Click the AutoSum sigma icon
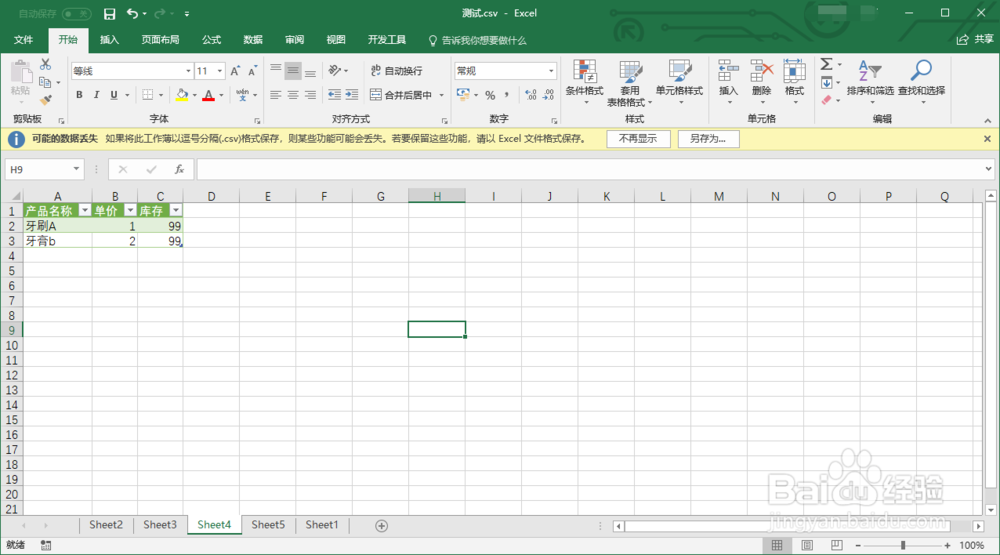This screenshot has width=1000, height=555. pos(827,64)
